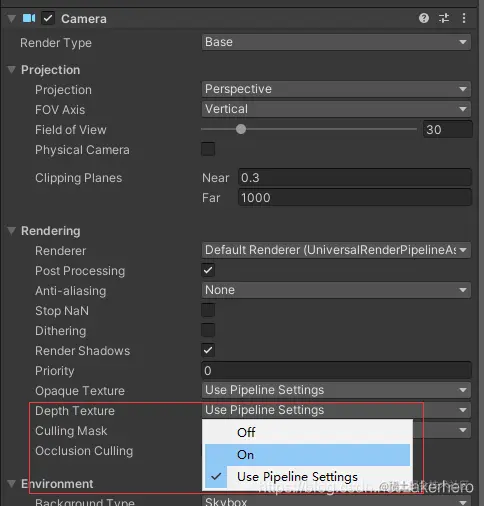Click the Field of View slider handle

(x=241, y=129)
